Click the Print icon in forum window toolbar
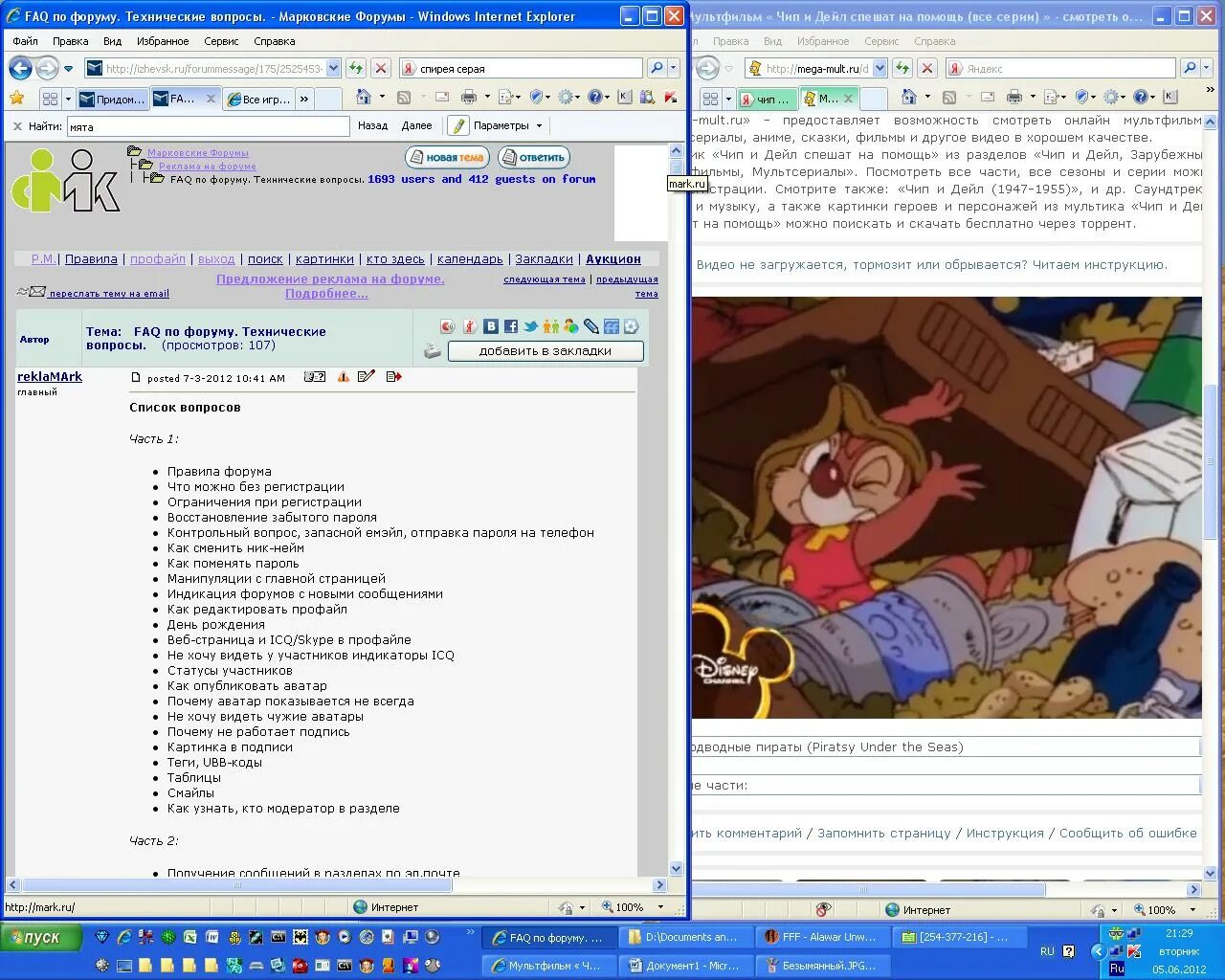The height and width of the screenshot is (980, 1225). coord(468,97)
